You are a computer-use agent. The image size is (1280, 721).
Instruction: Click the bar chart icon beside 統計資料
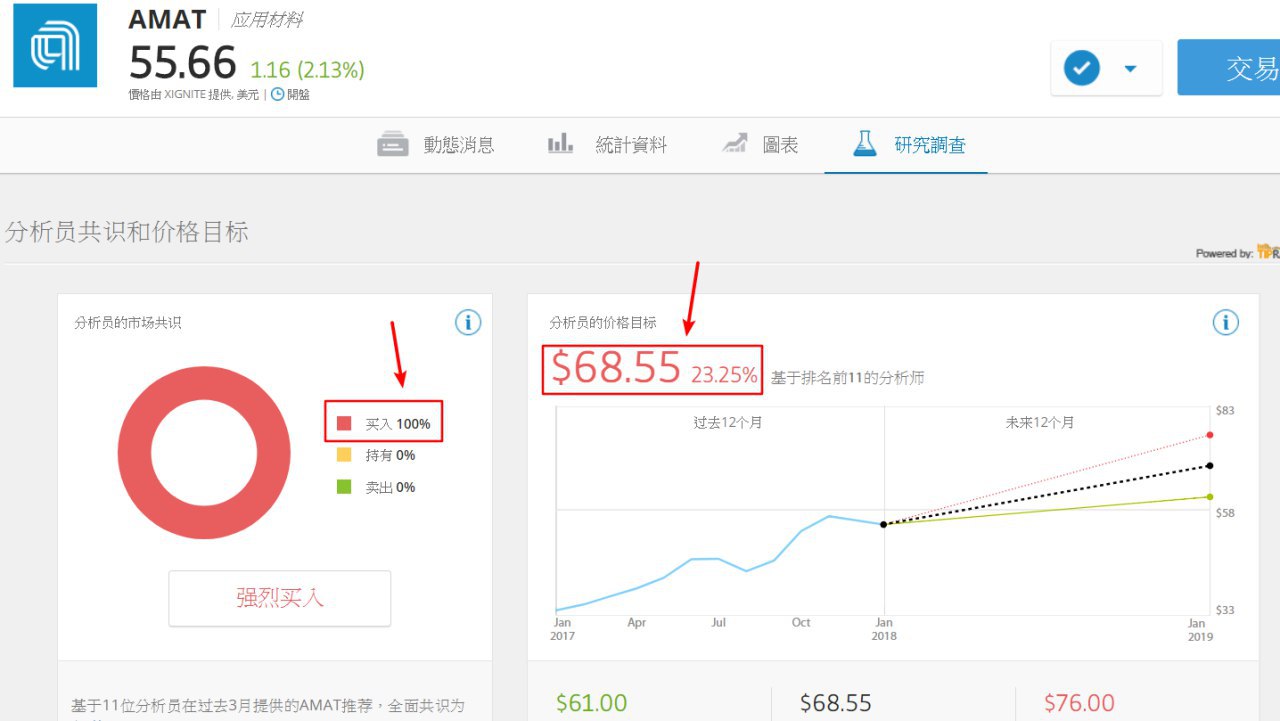(x=560, y=144)
